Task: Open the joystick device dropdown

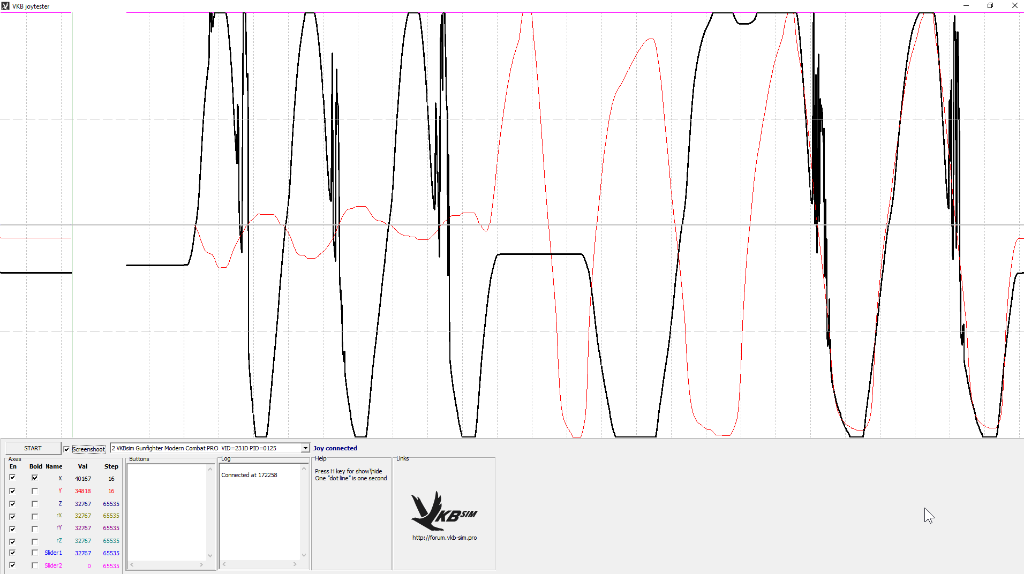Action: point(305,449)
